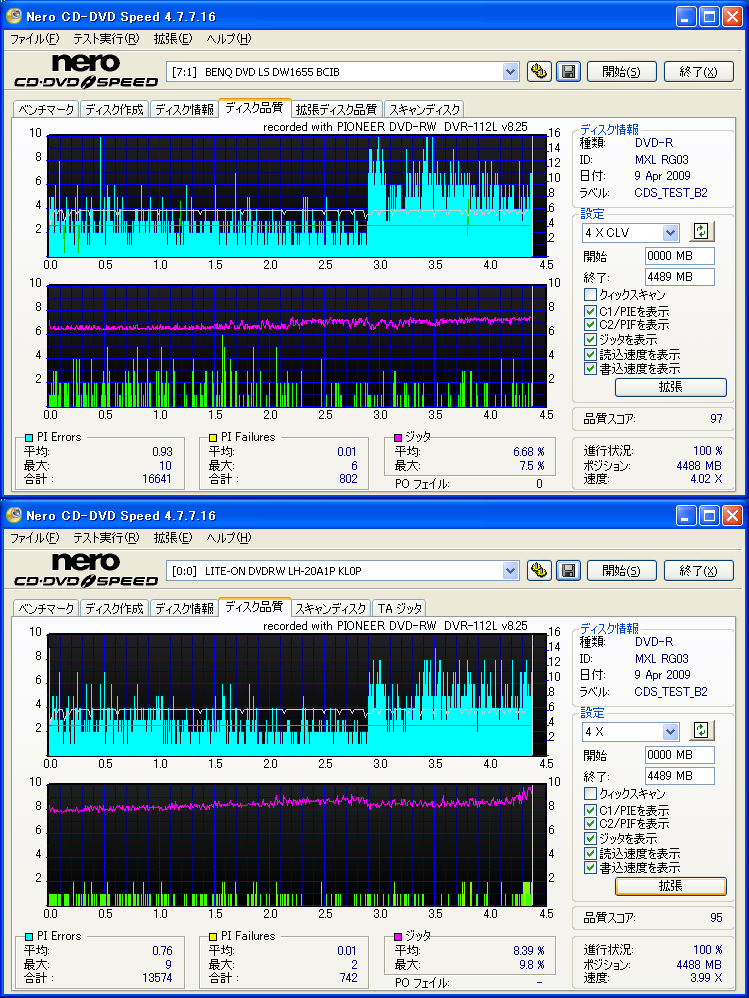Toggle 書込速度を表示 checkbox in BENQ window
The width and height of the screenshot is (749, 998).
click(x=590, y=369)
